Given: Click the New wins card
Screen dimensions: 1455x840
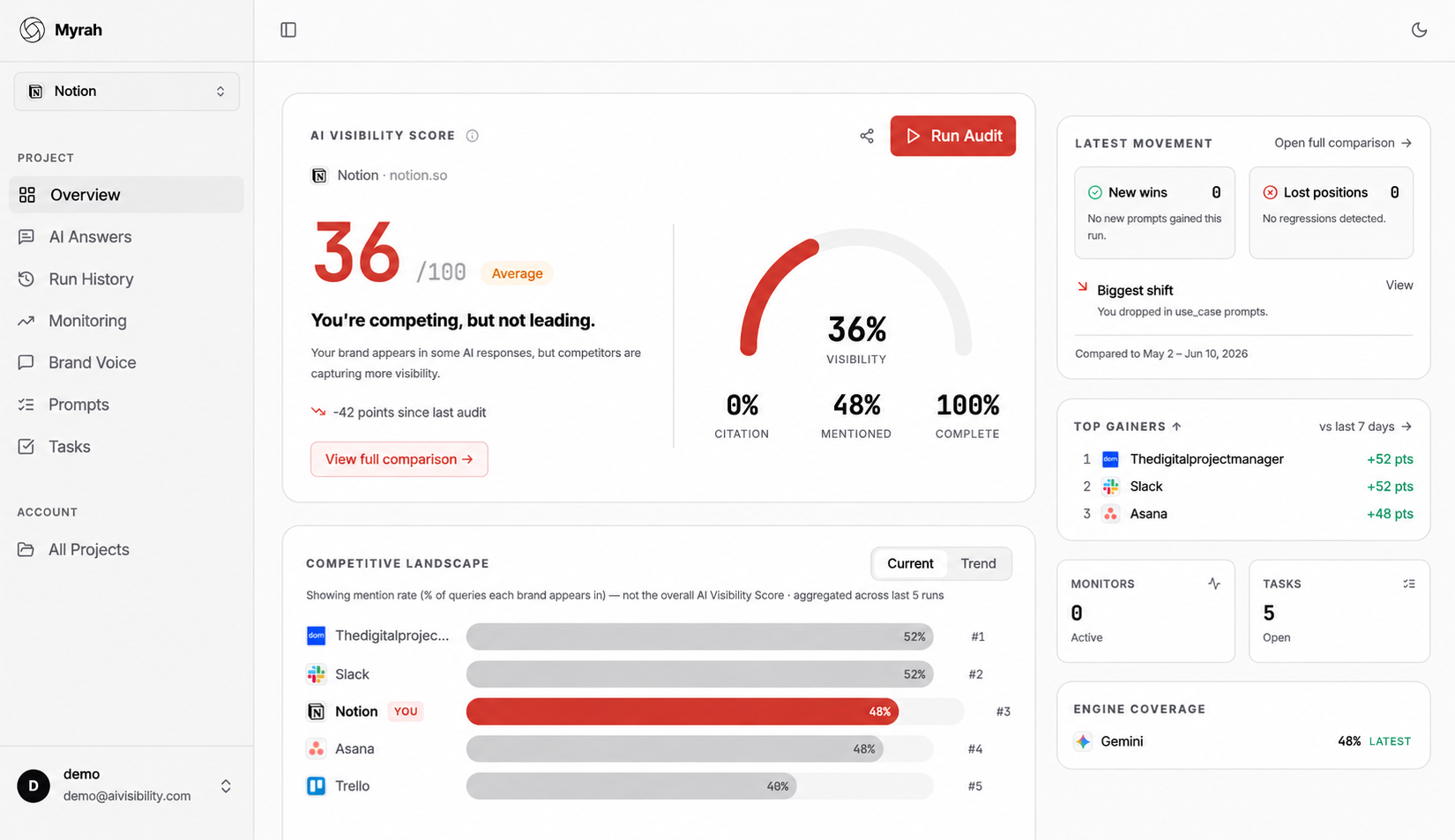Looking at the screenshot, I should coord(1154,213).
